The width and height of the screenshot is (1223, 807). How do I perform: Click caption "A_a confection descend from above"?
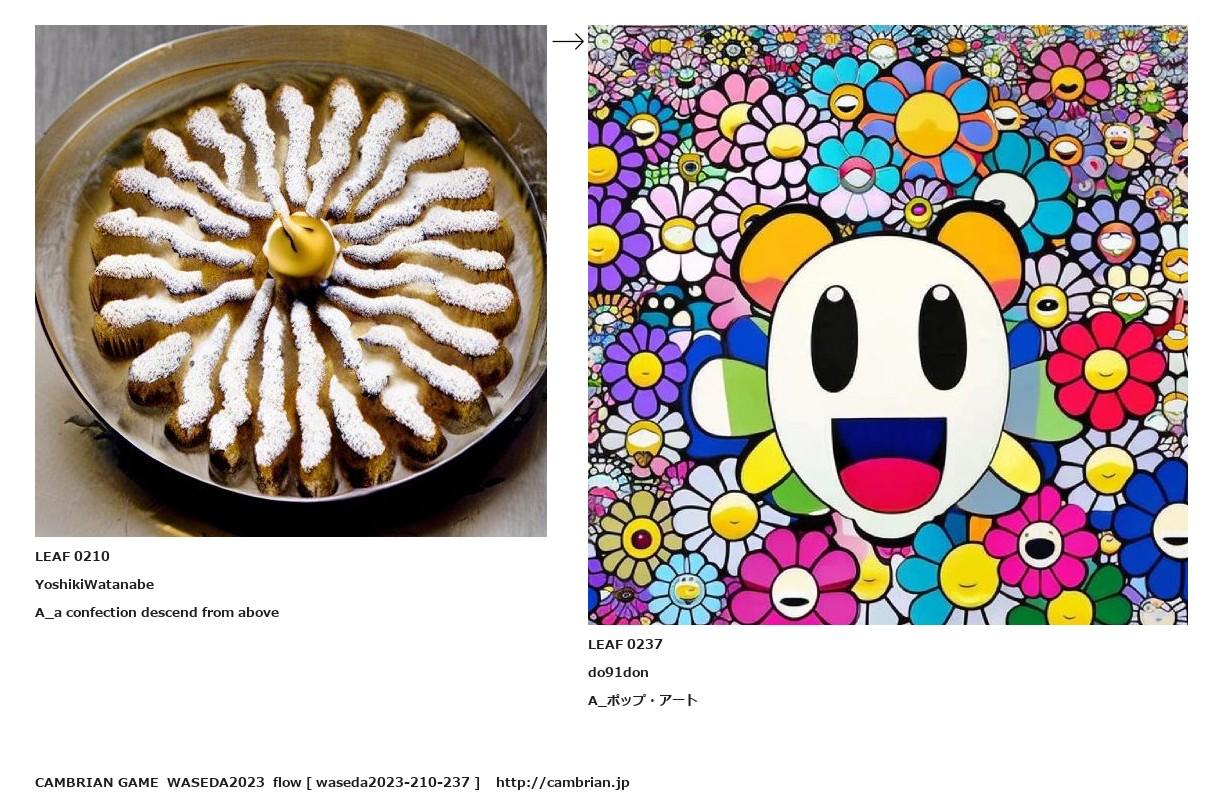click(157, 613)
